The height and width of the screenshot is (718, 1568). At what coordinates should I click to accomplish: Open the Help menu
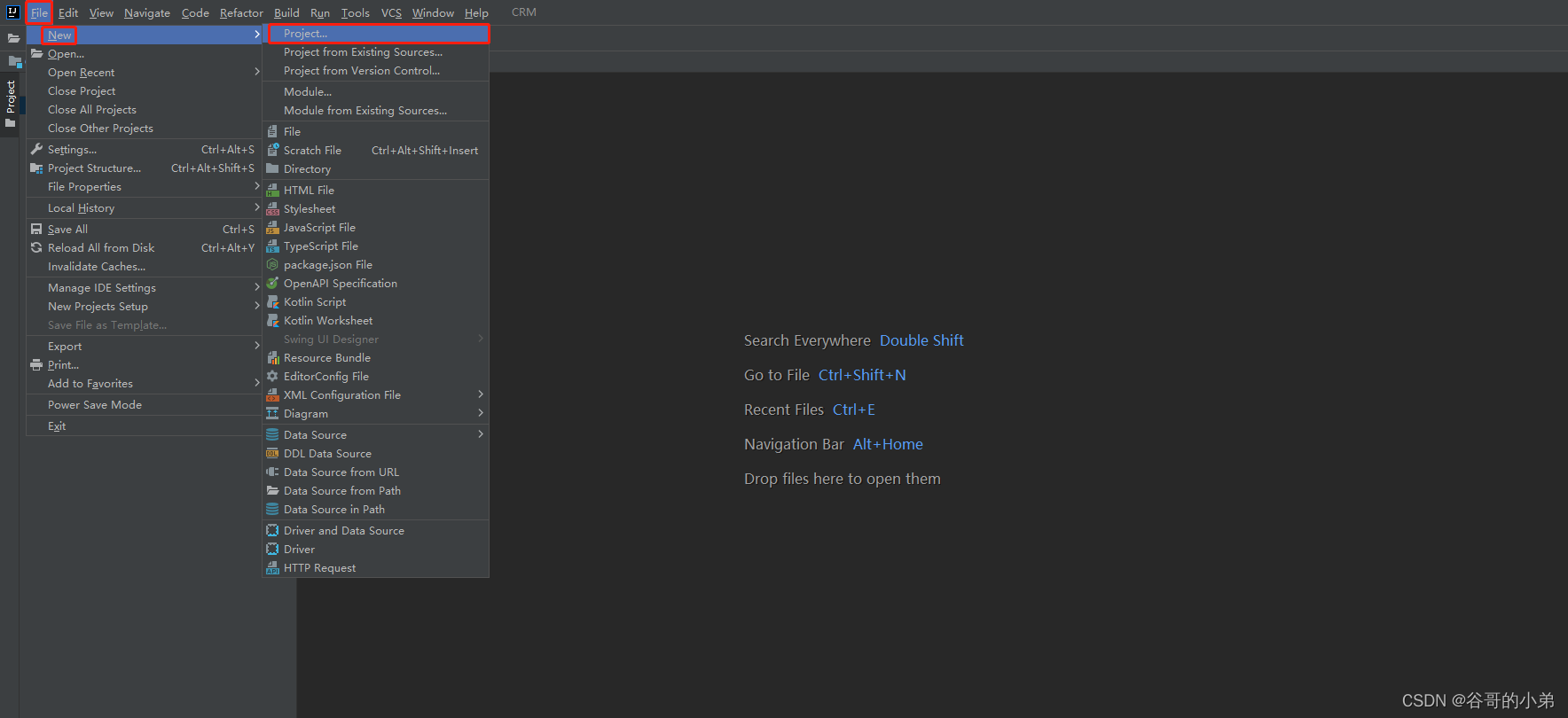pyautogui.click(x=476, y=12)
